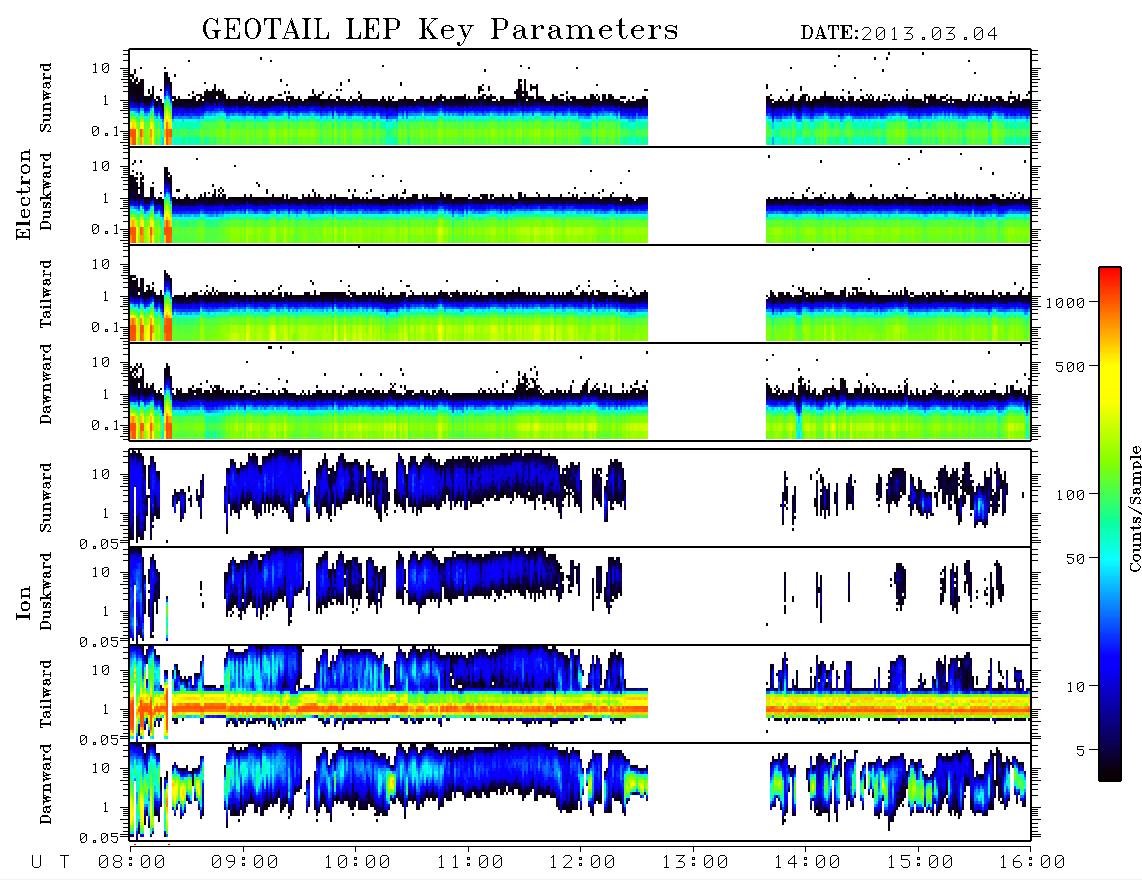This screenshot has height=880, width=1142.
Task: Click the 15:00 time tick label
Action: coord(920,863)
